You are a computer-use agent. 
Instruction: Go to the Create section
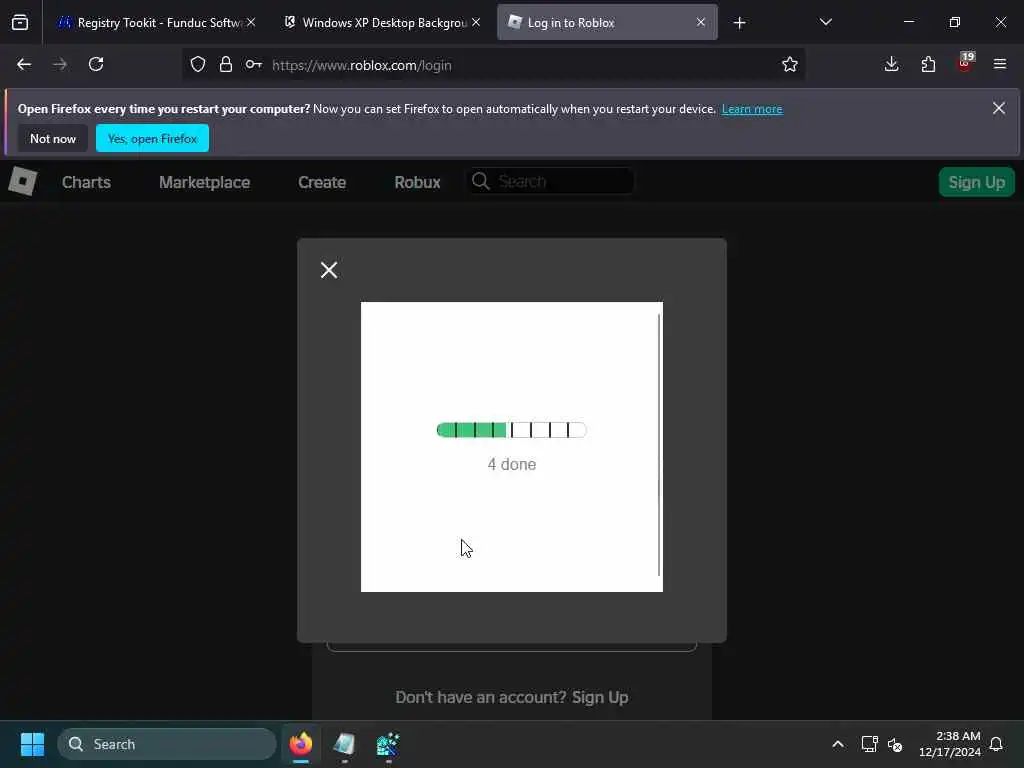[322, 182]
